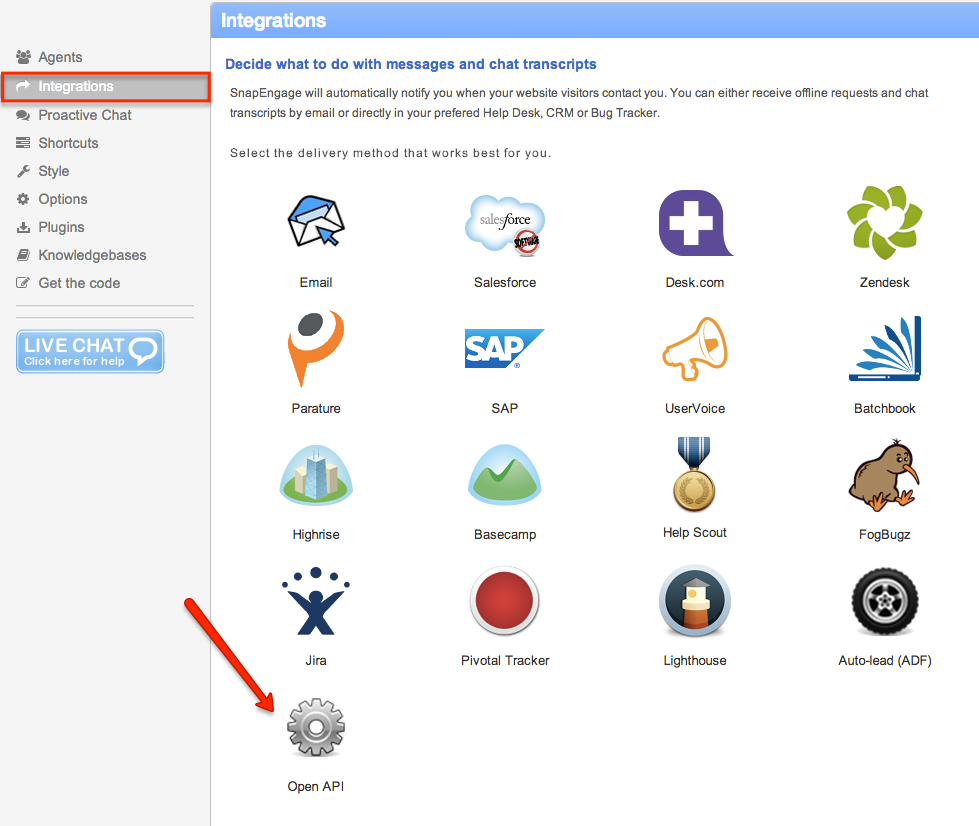The image size is (979, 826).
Task: Click the Parature label text
Action: [x=316, y=408]
